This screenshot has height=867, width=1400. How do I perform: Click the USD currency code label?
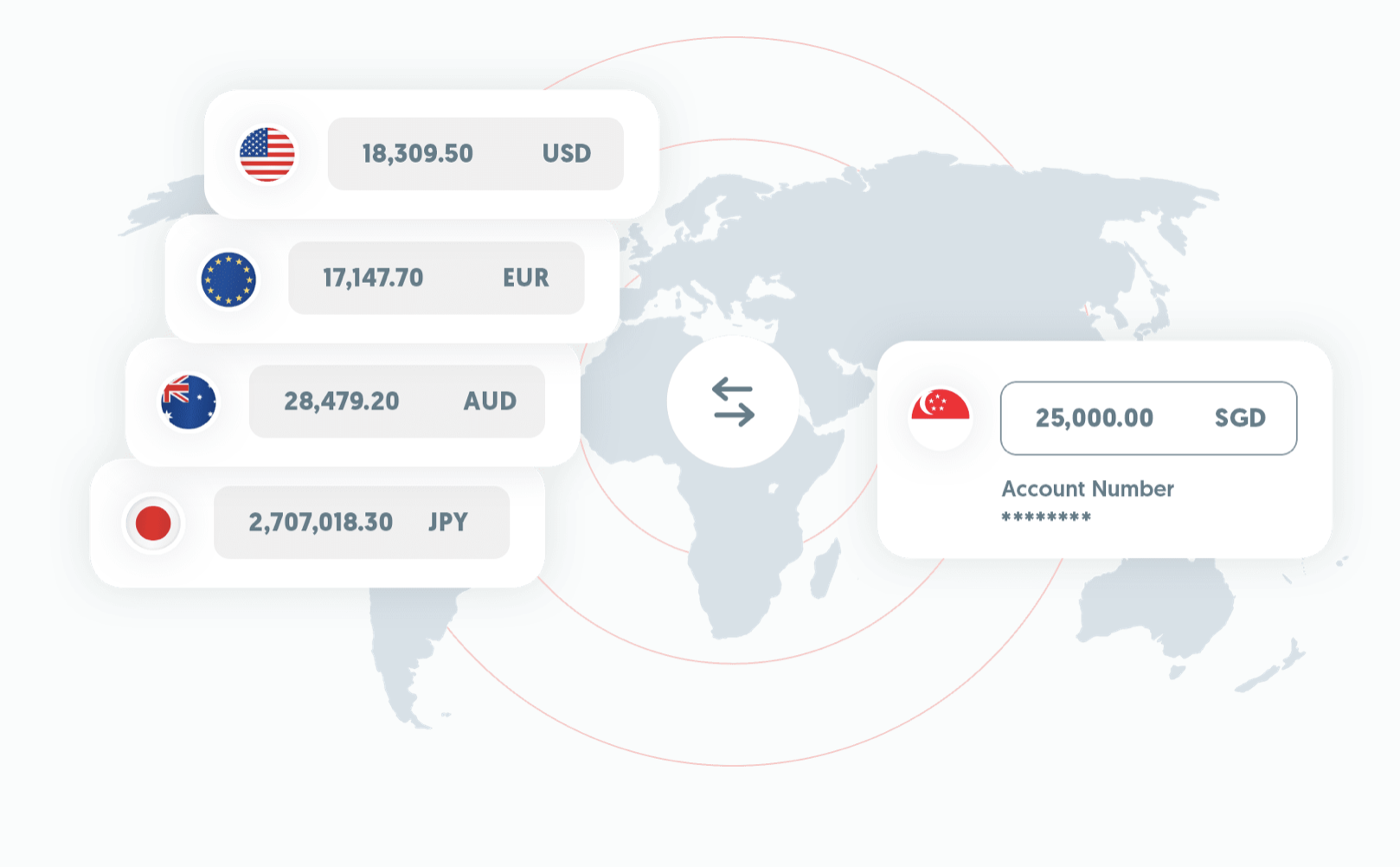click(x=567, y=154)
